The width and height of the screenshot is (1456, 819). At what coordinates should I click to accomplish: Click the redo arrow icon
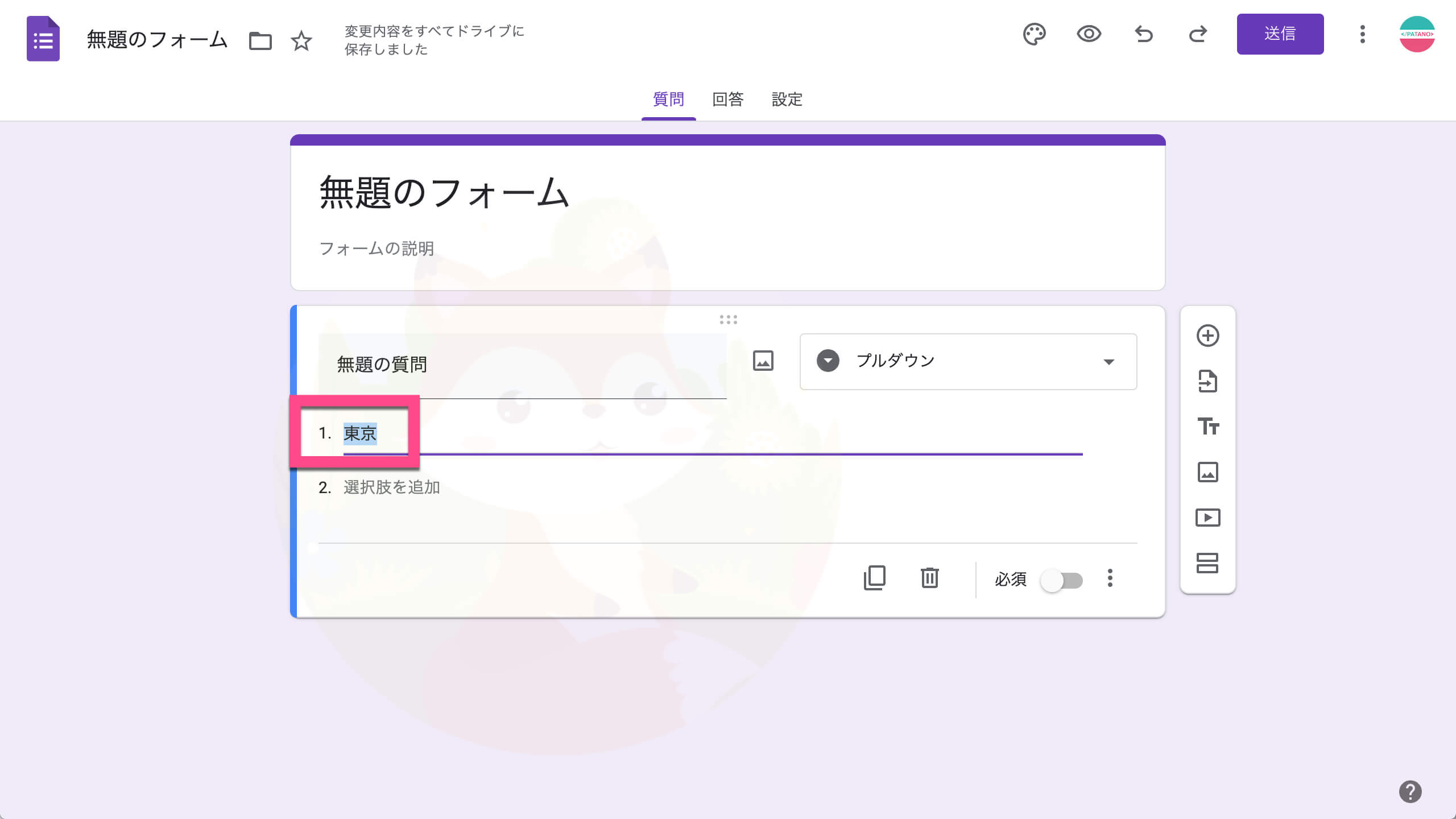1198,34
